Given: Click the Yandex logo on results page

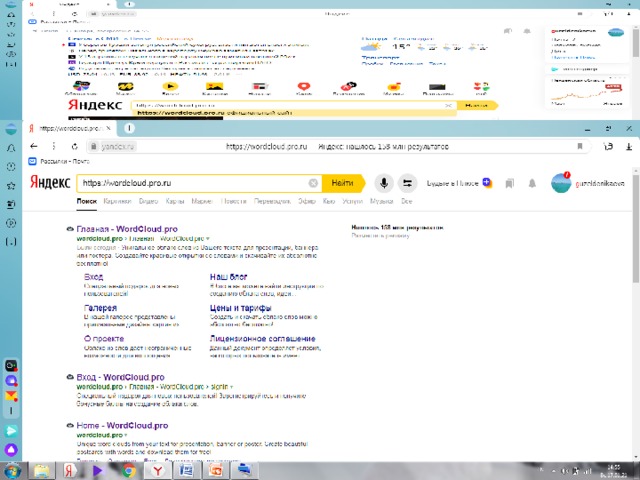Looking at the screenshot, I should [x=50, y=182].
